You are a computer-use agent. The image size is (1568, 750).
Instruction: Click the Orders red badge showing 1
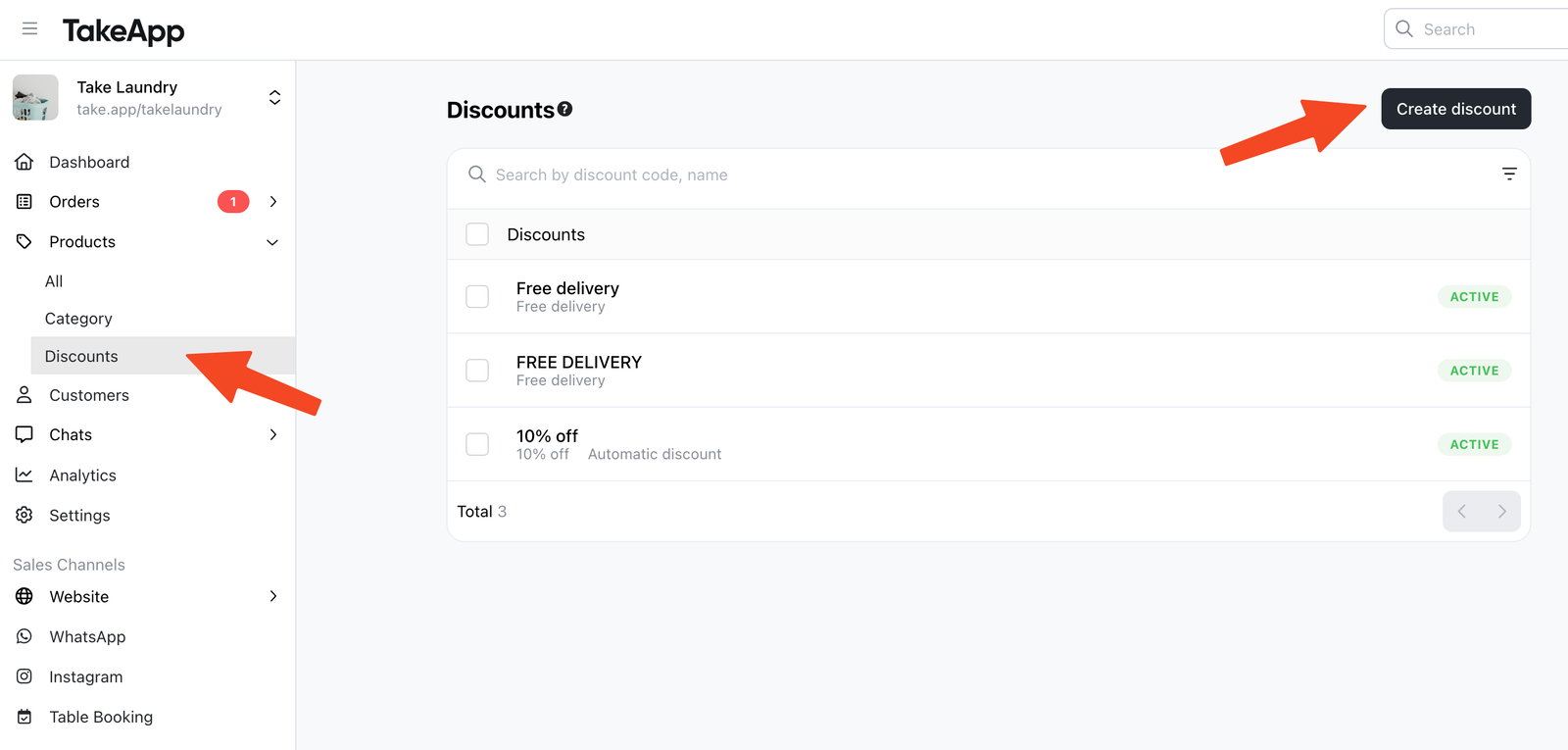pyautogui.click(x=233, y=202)
